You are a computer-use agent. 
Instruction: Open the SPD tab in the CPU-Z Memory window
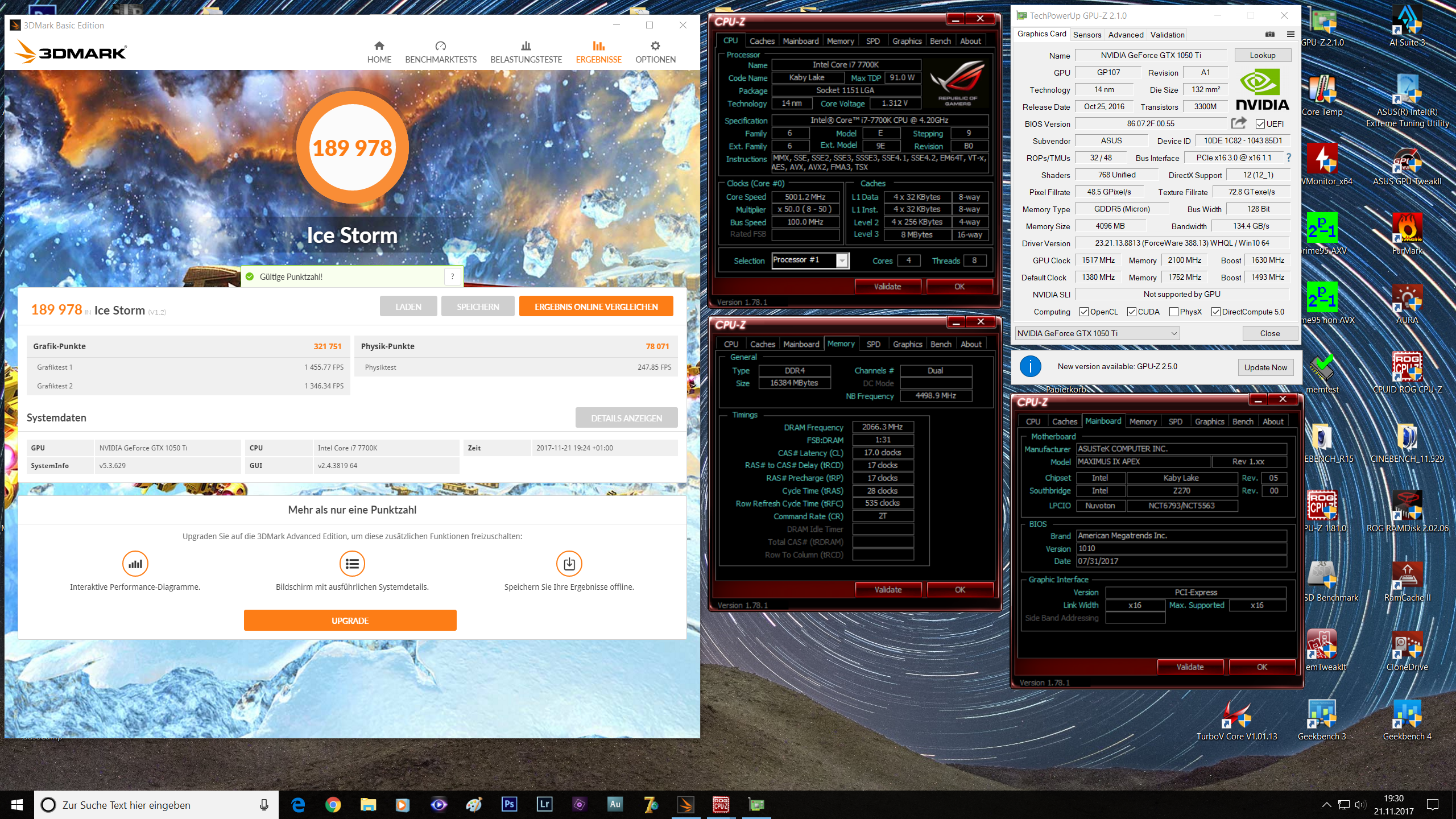click(x=873, y=344)
